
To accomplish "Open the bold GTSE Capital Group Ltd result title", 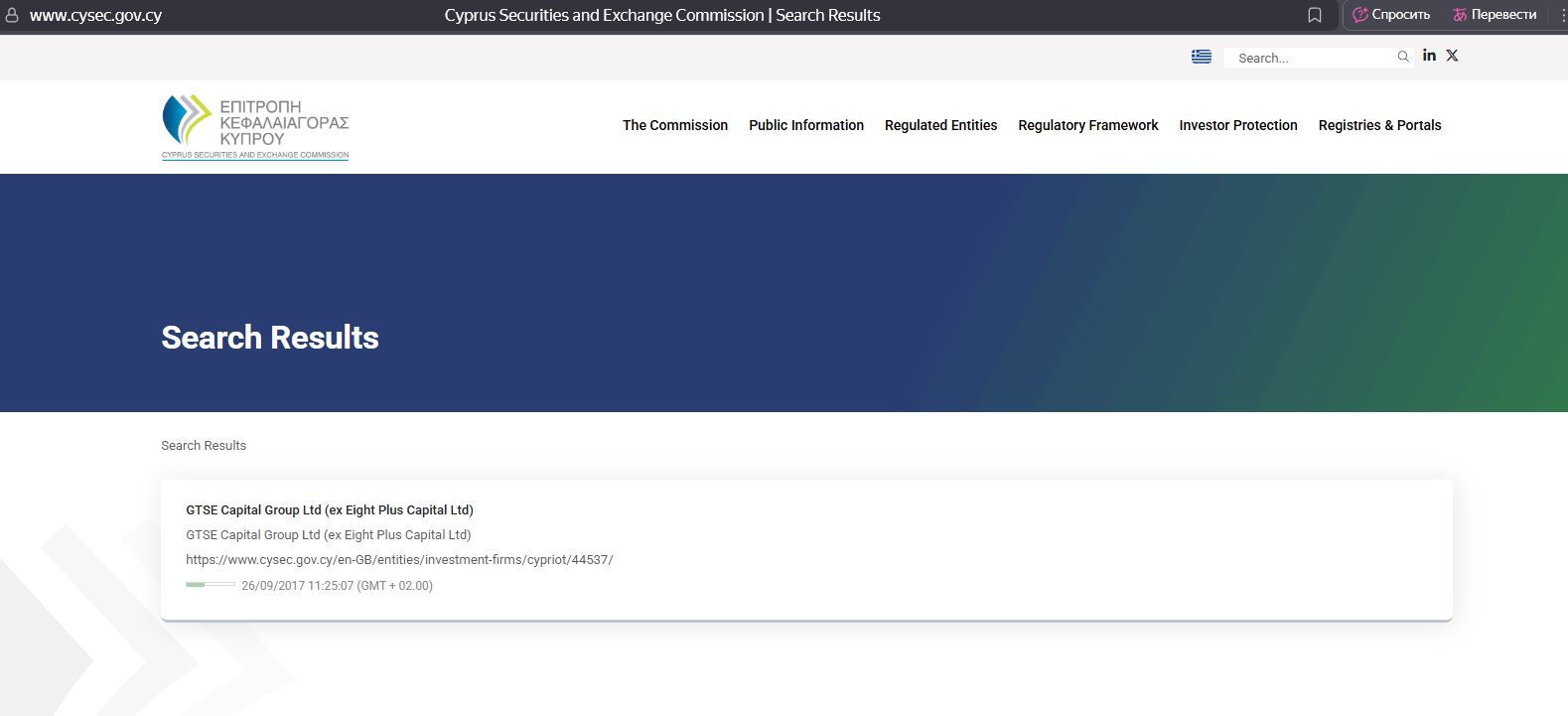I will tap(330, 510).
